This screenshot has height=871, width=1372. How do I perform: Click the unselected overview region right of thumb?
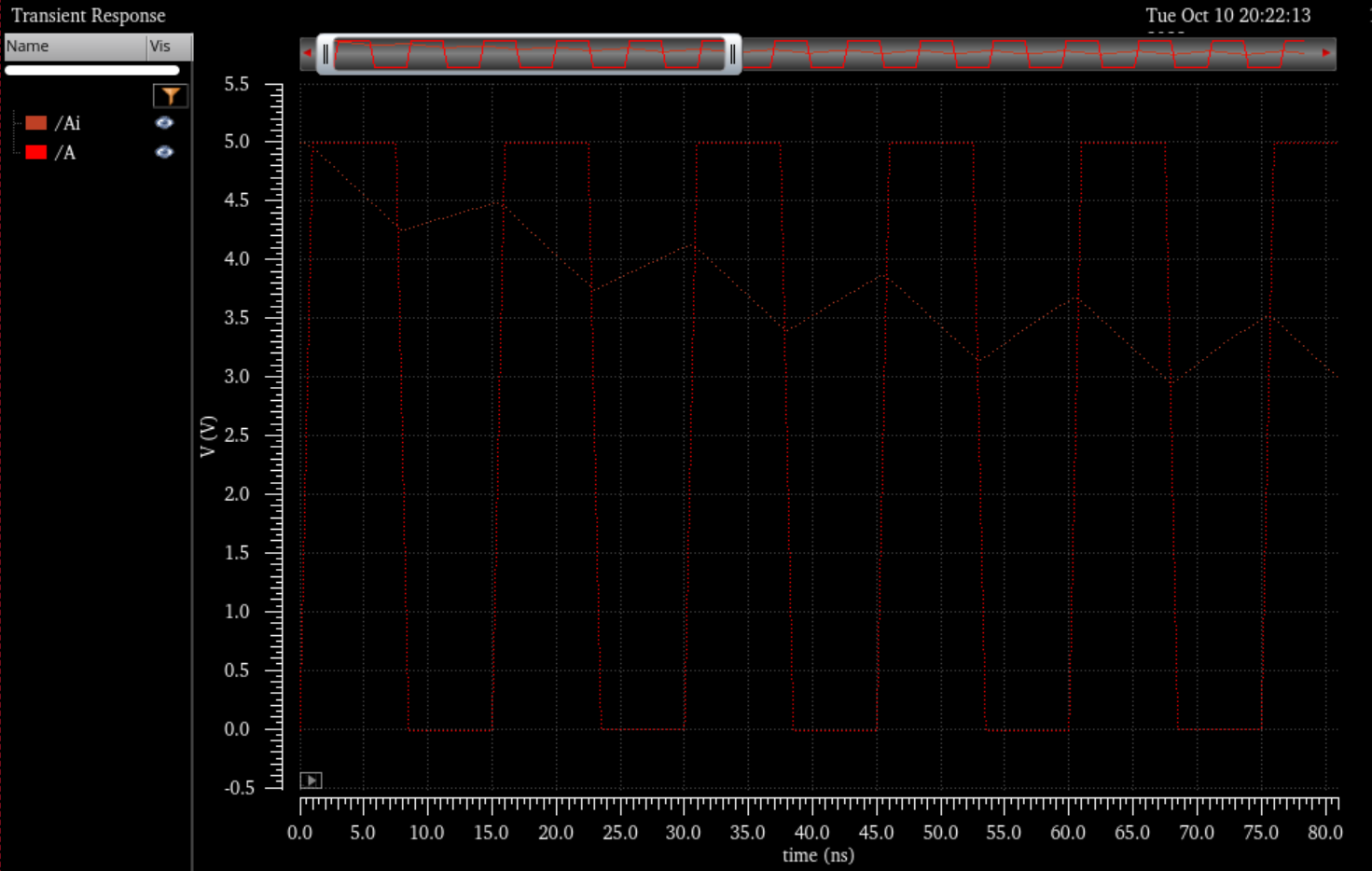tap(1026, 54)
